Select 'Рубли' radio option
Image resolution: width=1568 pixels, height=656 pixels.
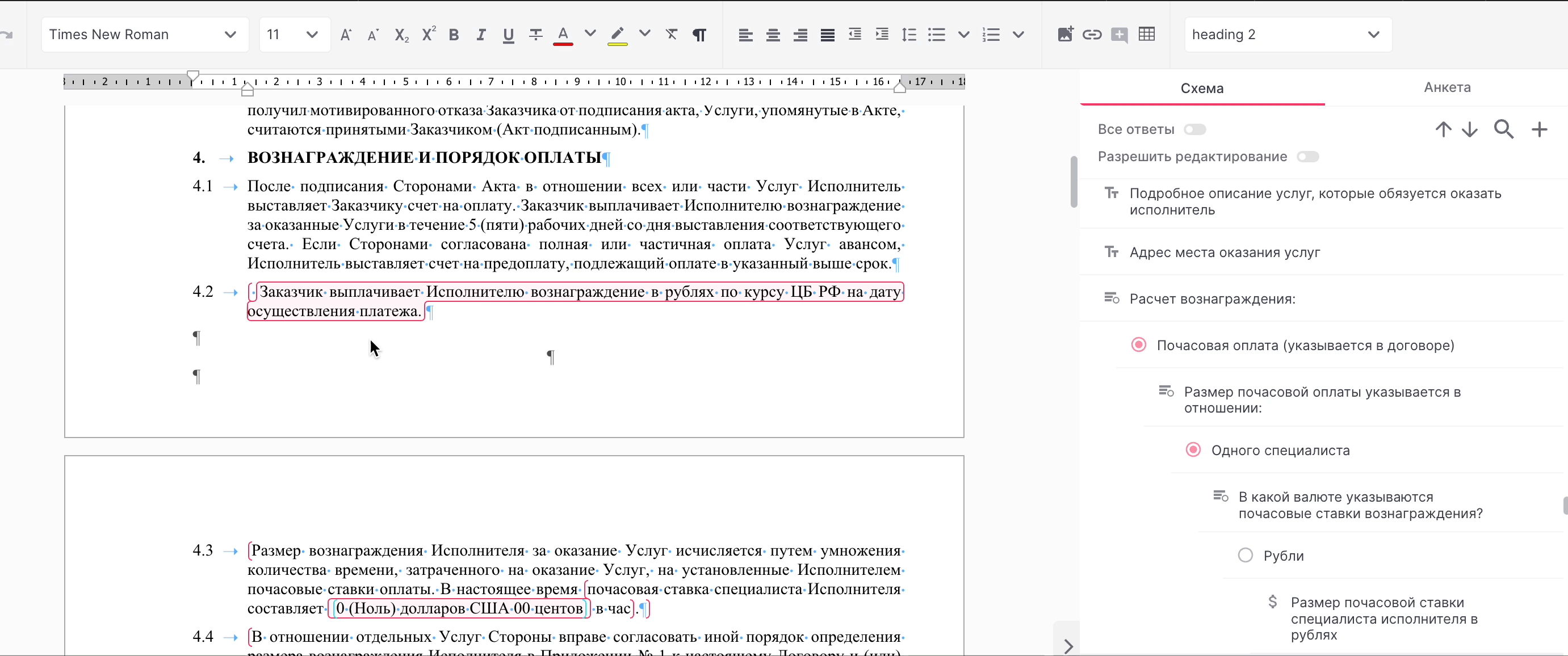tap(1246, 555)
